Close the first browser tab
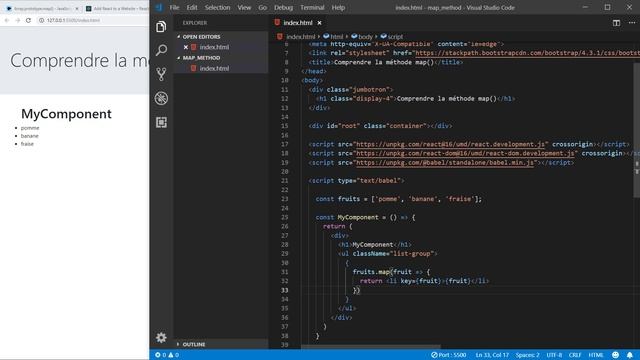This screenshot has height=360, width=640. pyautogui.click(x=77, y=8)
